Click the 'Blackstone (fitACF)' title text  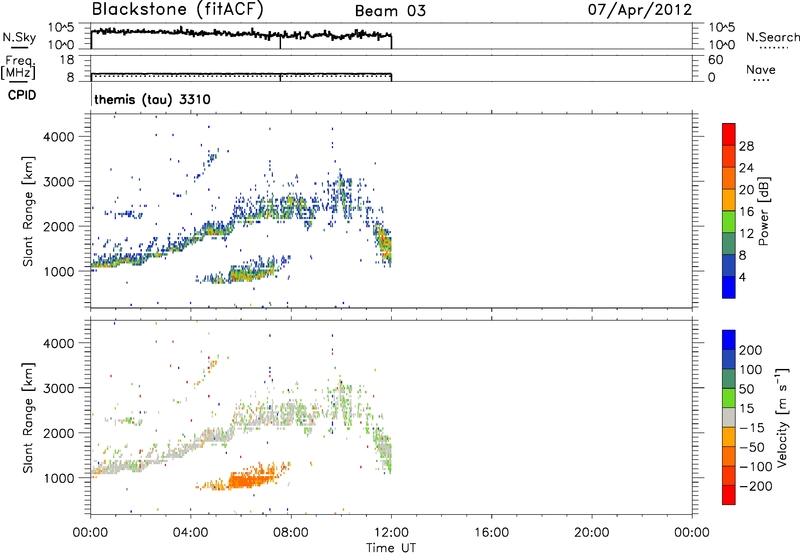(178, 9)
